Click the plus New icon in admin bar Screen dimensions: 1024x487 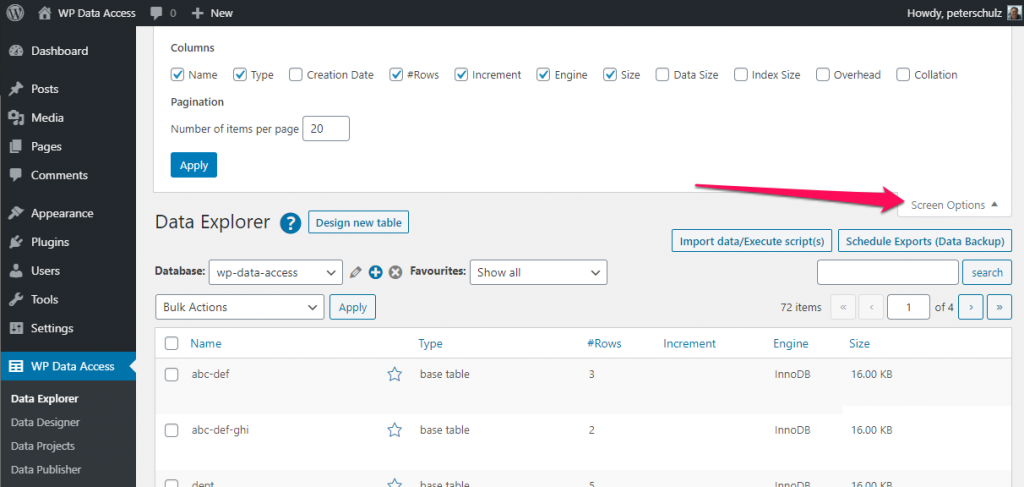197,13
